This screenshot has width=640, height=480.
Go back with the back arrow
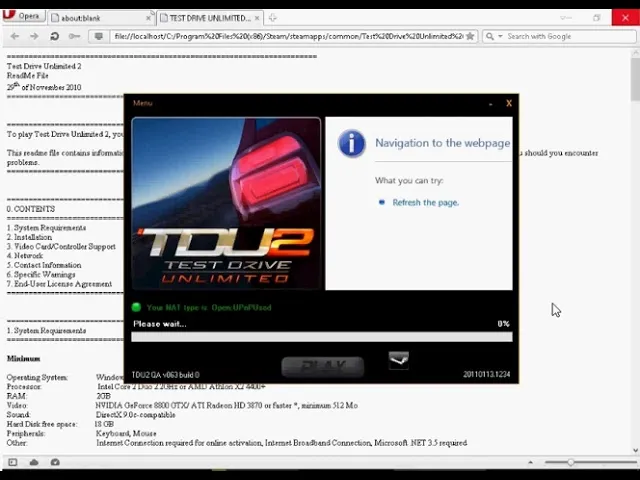[15, 36]
